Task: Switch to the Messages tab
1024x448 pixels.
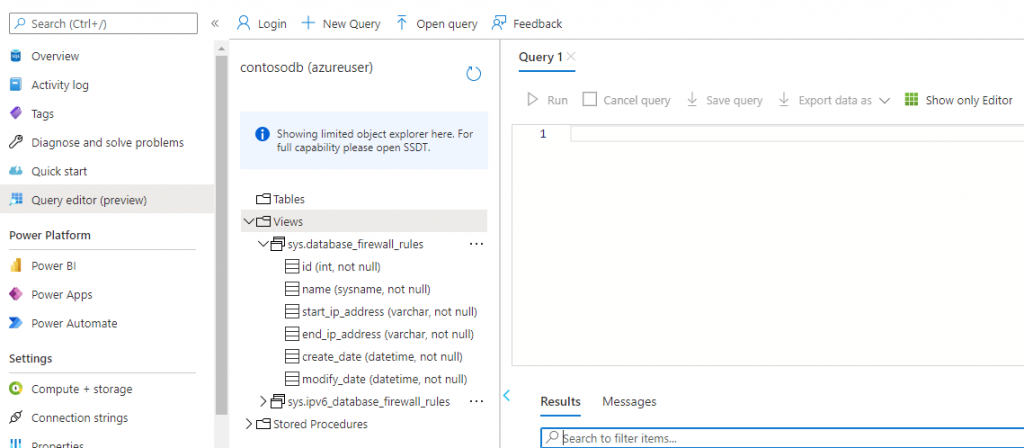Action: pos(629,402)
